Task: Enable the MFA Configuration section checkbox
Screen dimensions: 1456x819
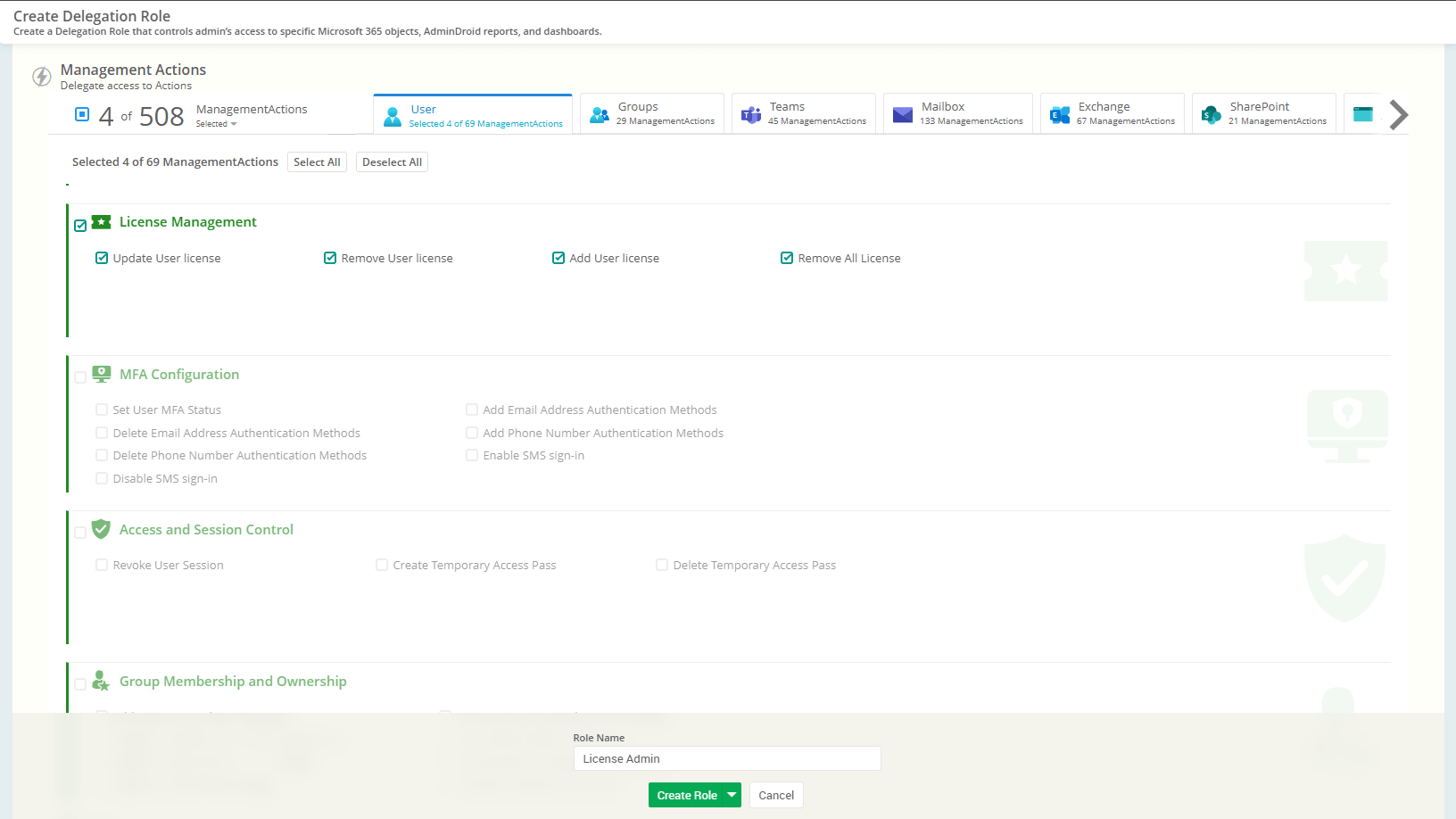Action: [x=80, y=378]
